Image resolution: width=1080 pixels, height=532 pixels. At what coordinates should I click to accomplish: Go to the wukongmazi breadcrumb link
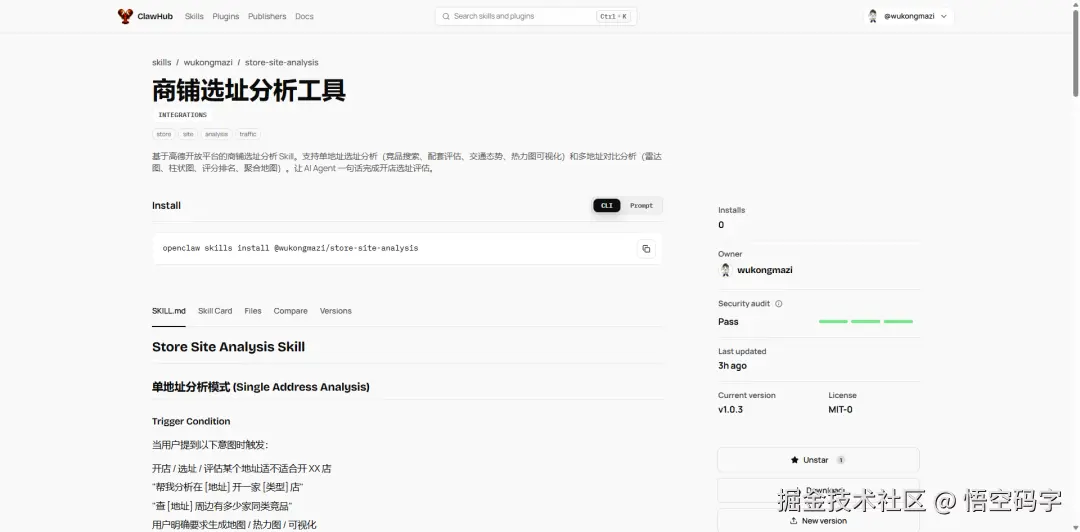[208, 62]
